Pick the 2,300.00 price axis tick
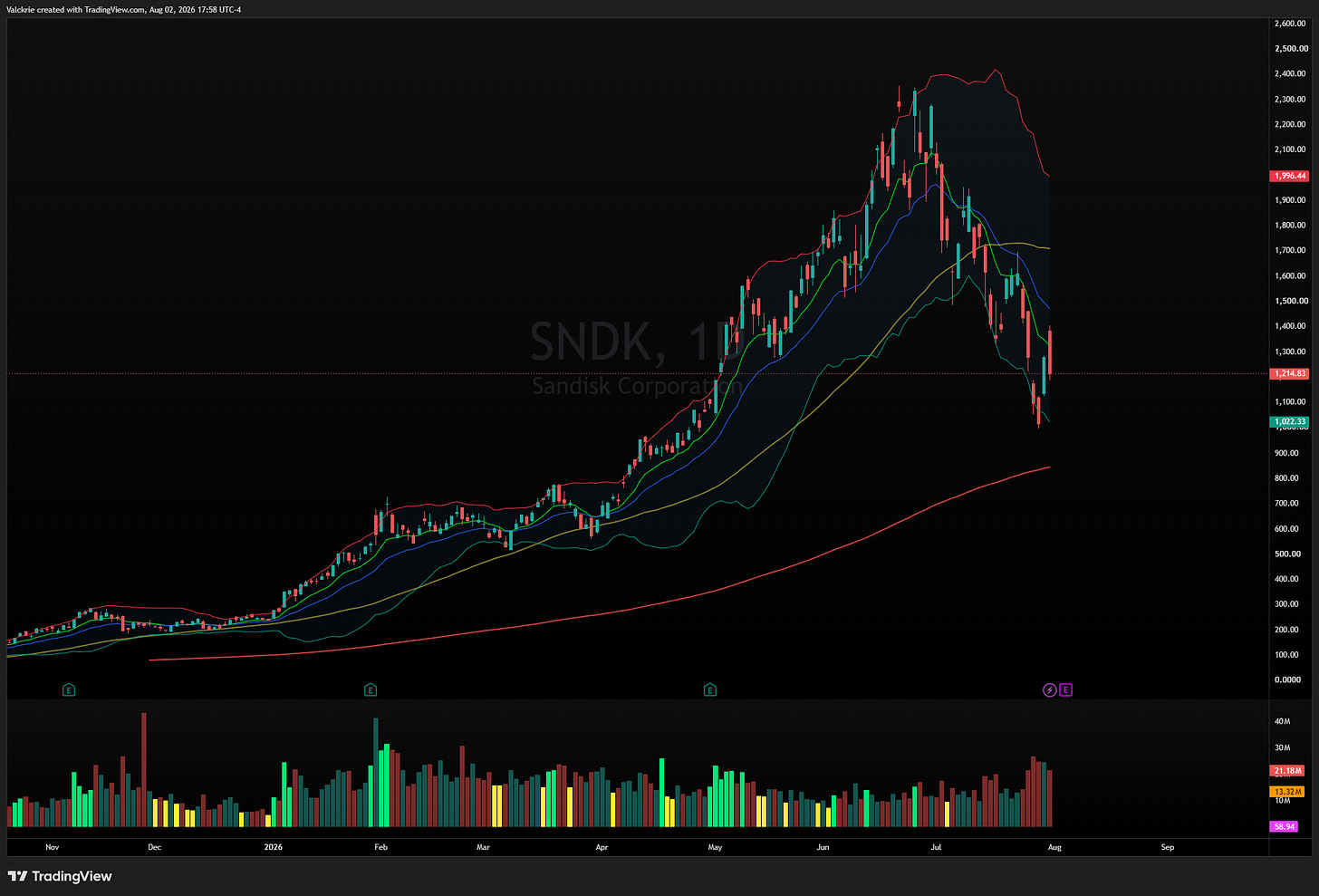Viewport: 1319px width, 896px height. coord(1290,100)
